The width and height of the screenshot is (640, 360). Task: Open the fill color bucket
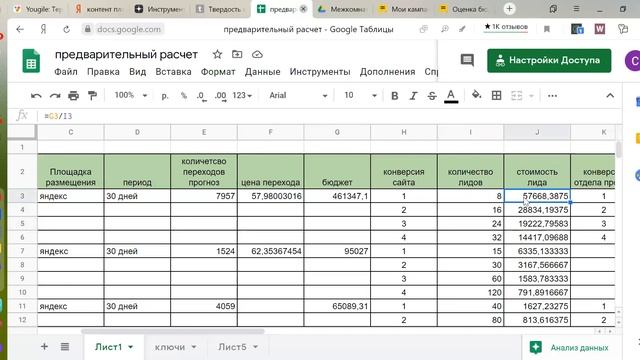(x=476, y=96)
